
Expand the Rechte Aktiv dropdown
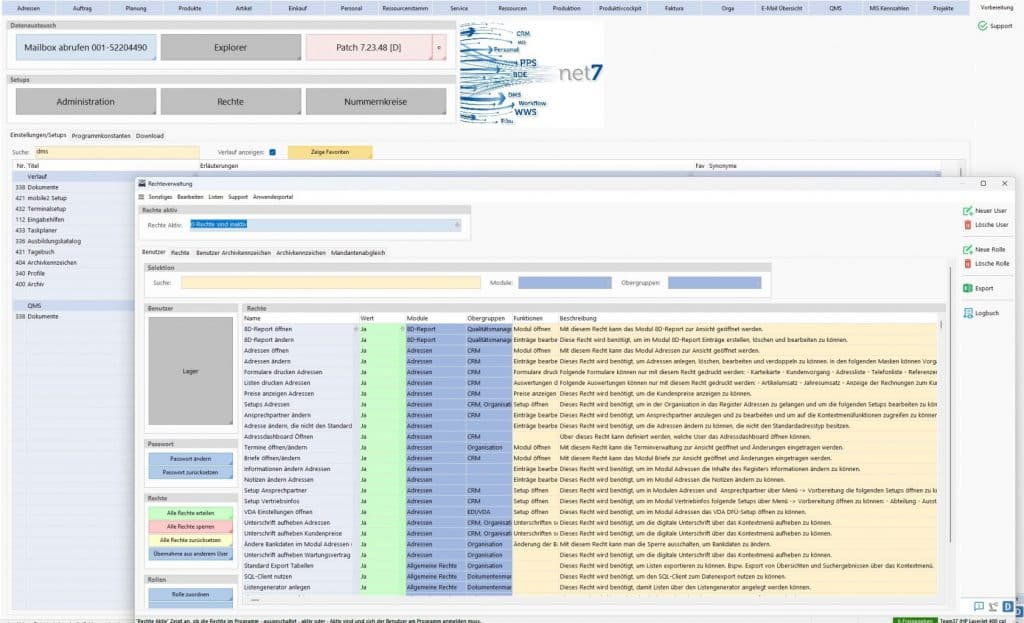click(458, 225)
